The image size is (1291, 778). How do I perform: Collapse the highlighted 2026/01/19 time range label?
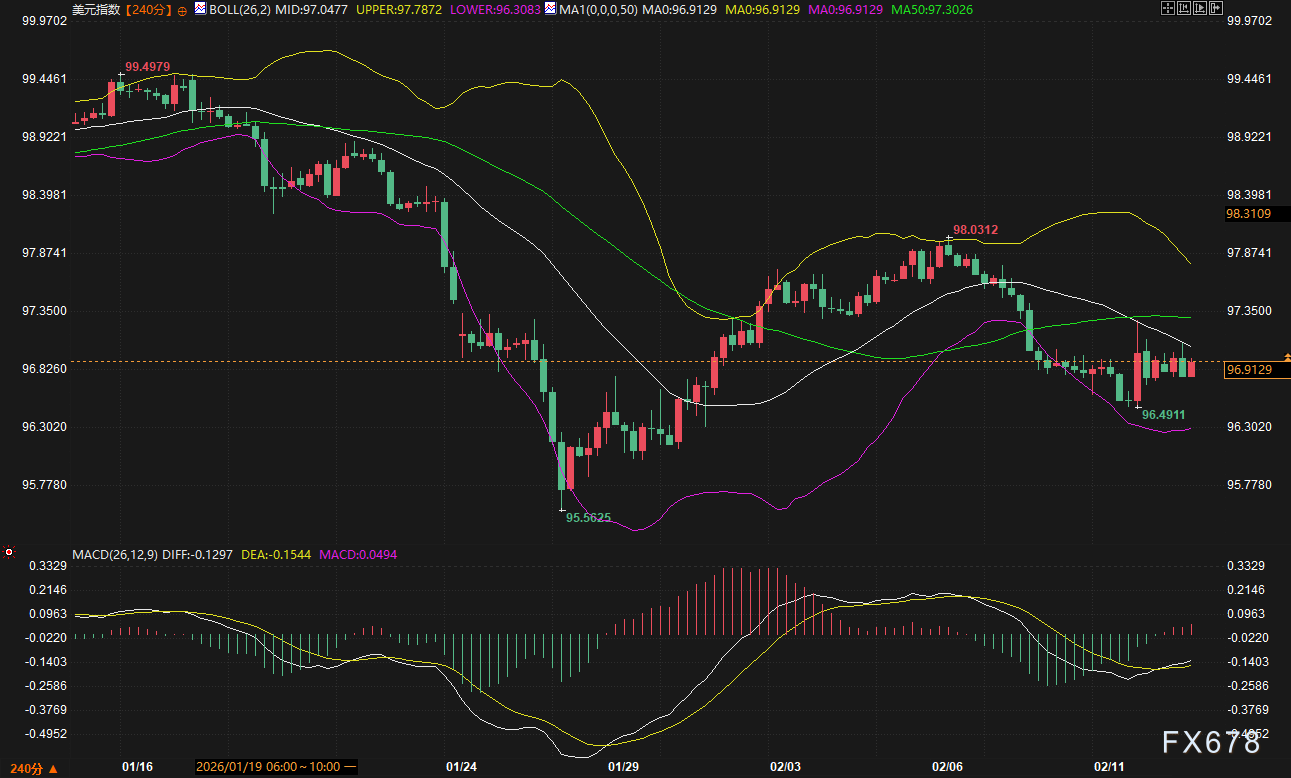click(350, 767)
